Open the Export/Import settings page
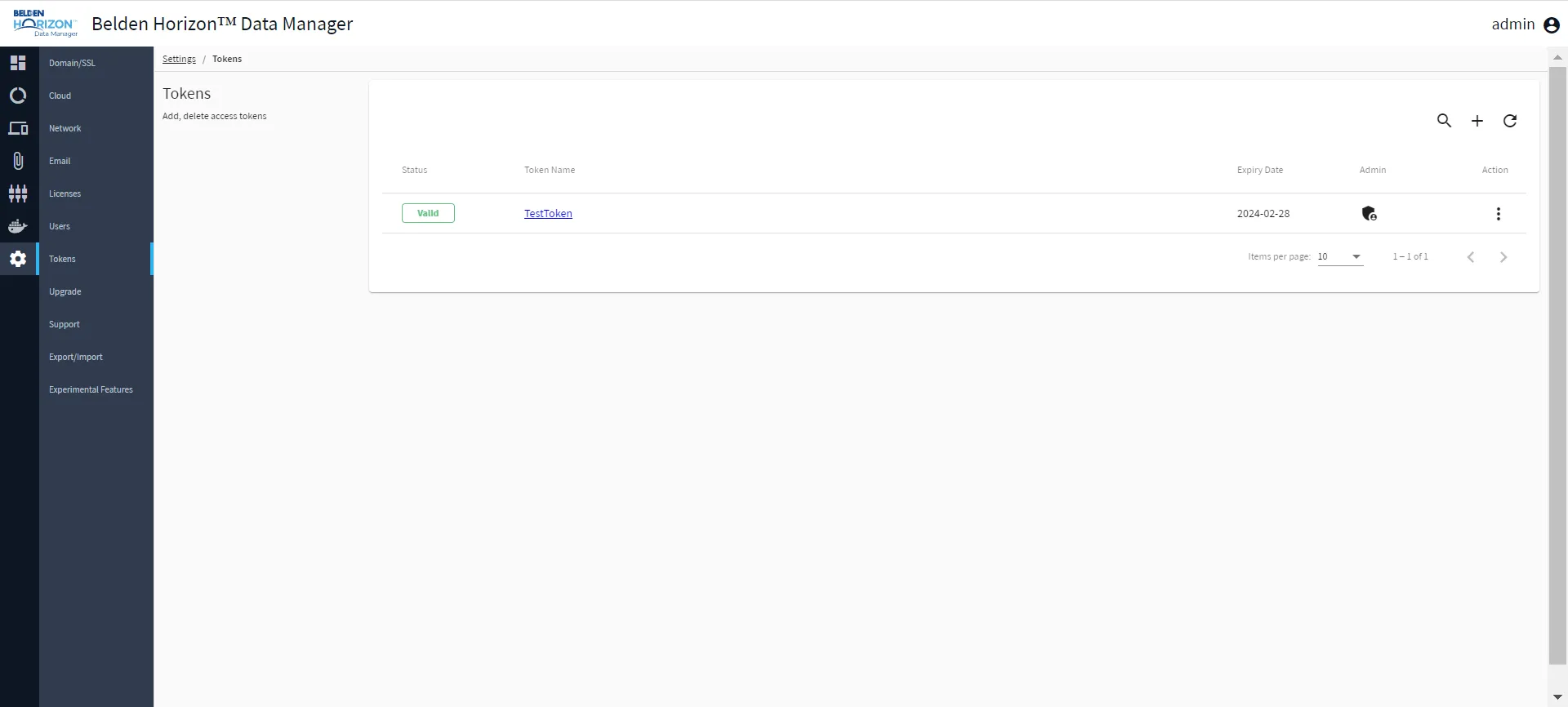 click(96, 357)
